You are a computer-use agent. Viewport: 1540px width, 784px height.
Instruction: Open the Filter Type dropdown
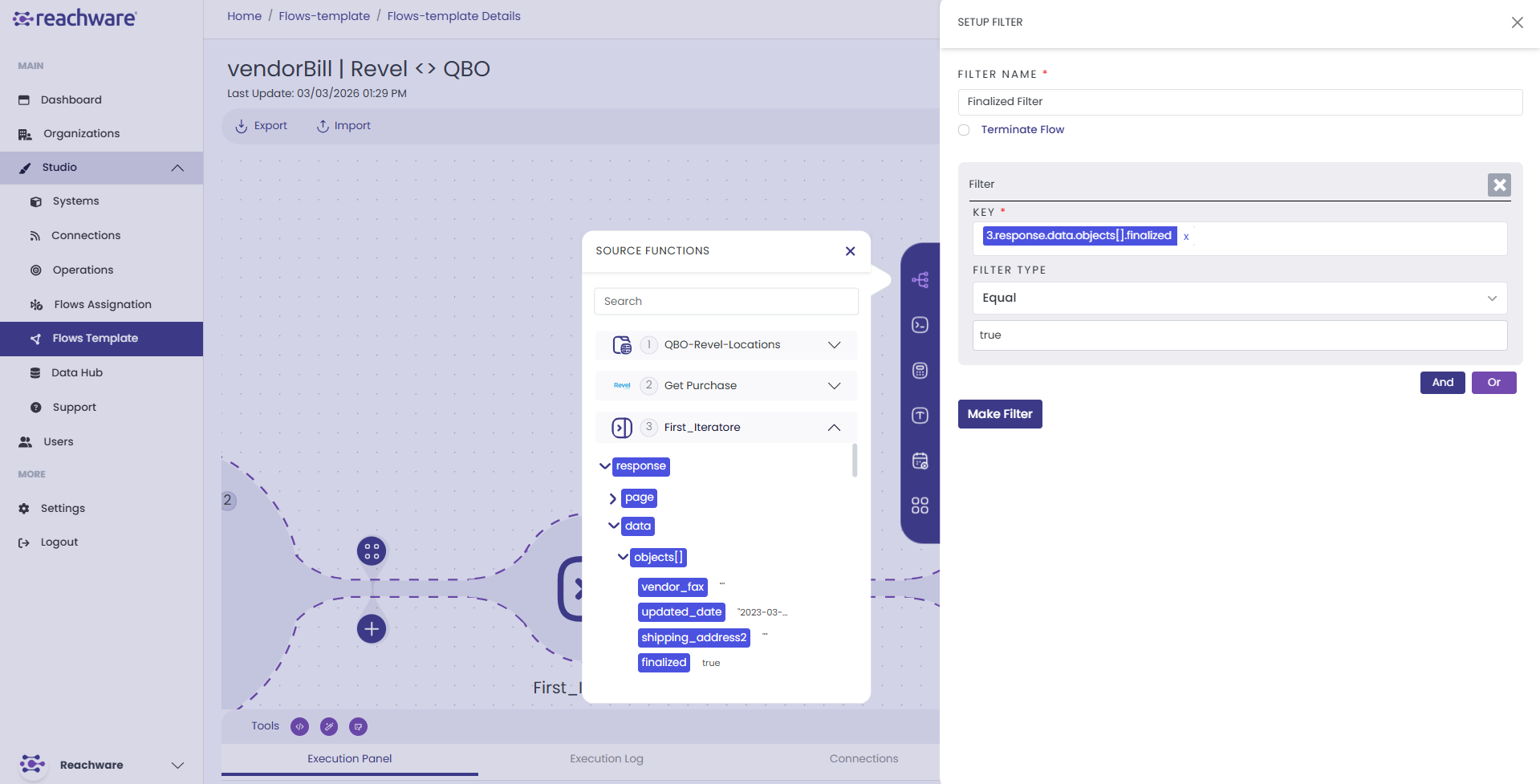1240,298
